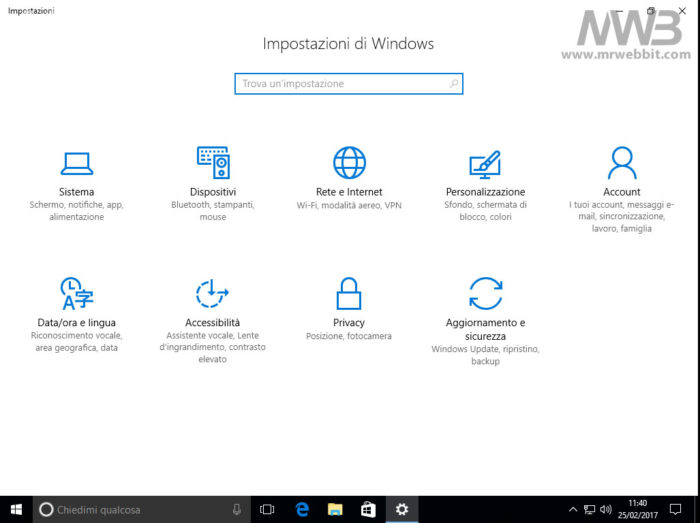The height and width of the screenshot is (523, 700).
Task: Click the Settings gear taskbar icon
Action: [x=402, y=509]
